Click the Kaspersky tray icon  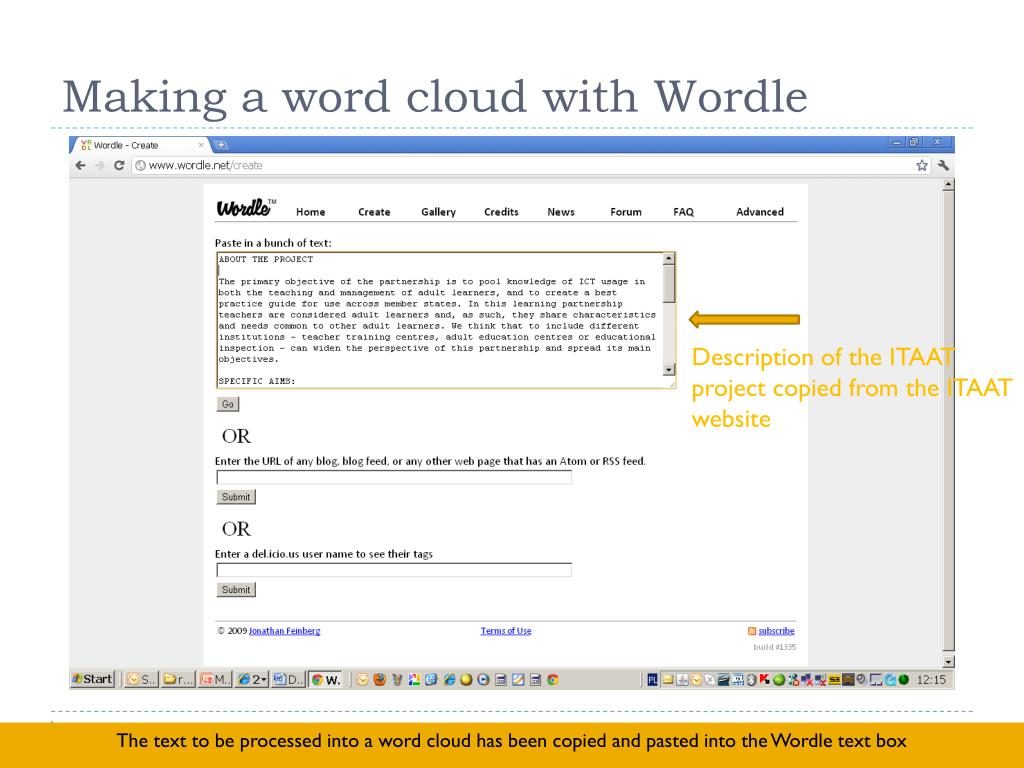[764, 680]
